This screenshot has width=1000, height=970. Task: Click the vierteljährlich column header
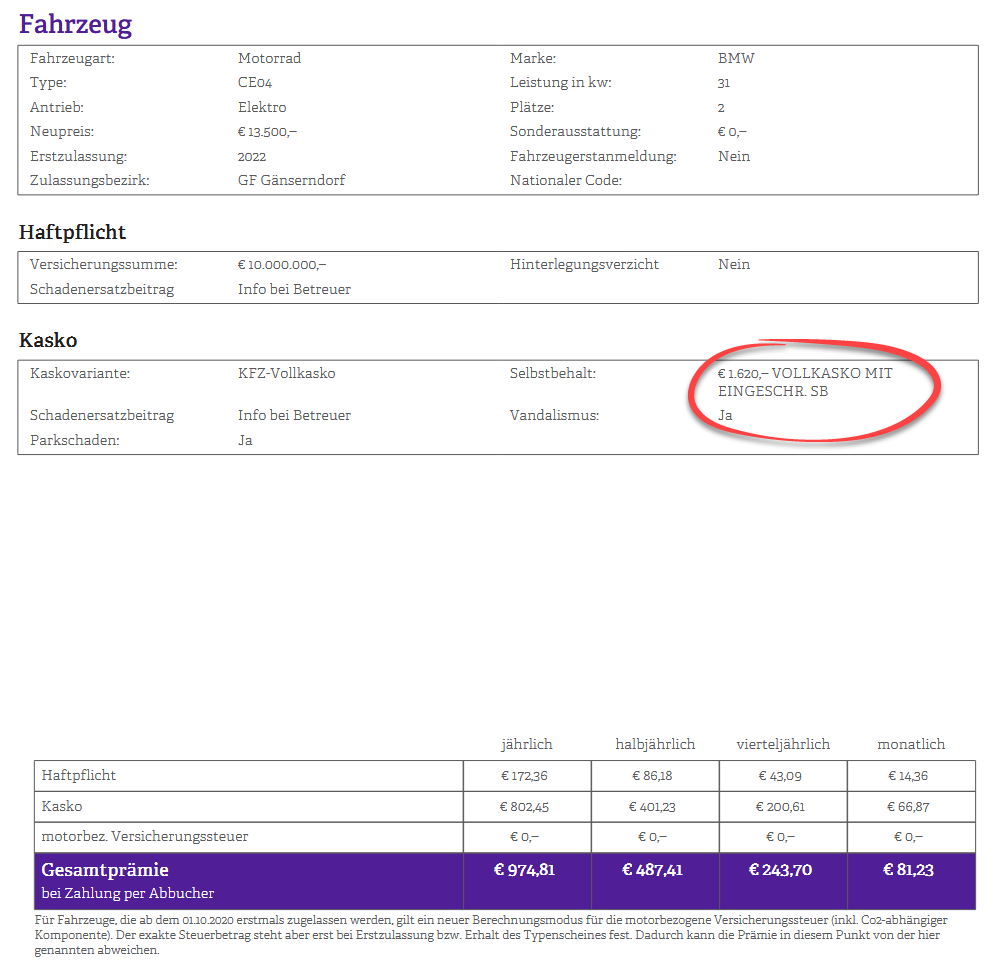(x=783, y=744)
